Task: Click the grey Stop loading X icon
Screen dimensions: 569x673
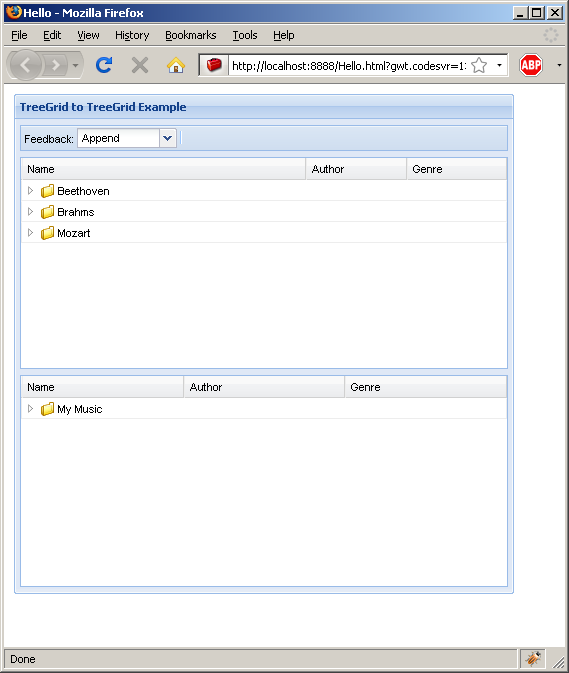Action: [140, 65]
